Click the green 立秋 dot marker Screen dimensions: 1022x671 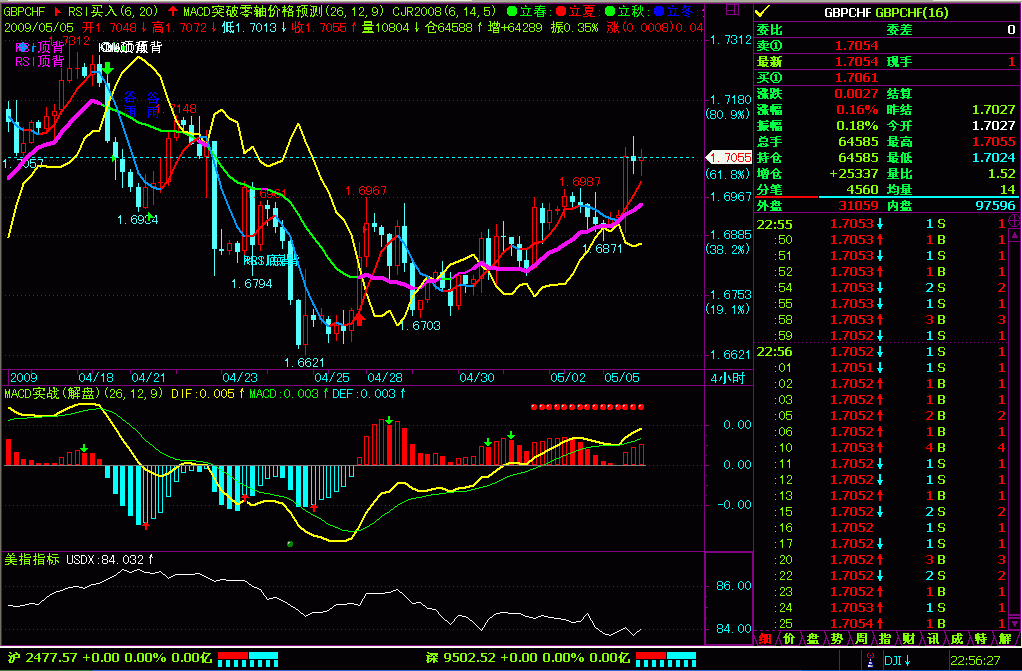pyautogui.click(x=612, y=12)
